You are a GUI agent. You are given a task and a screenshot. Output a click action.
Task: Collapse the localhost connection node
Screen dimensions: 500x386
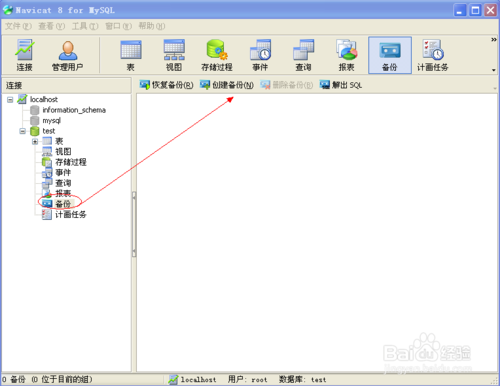click(x=10, y=99)
